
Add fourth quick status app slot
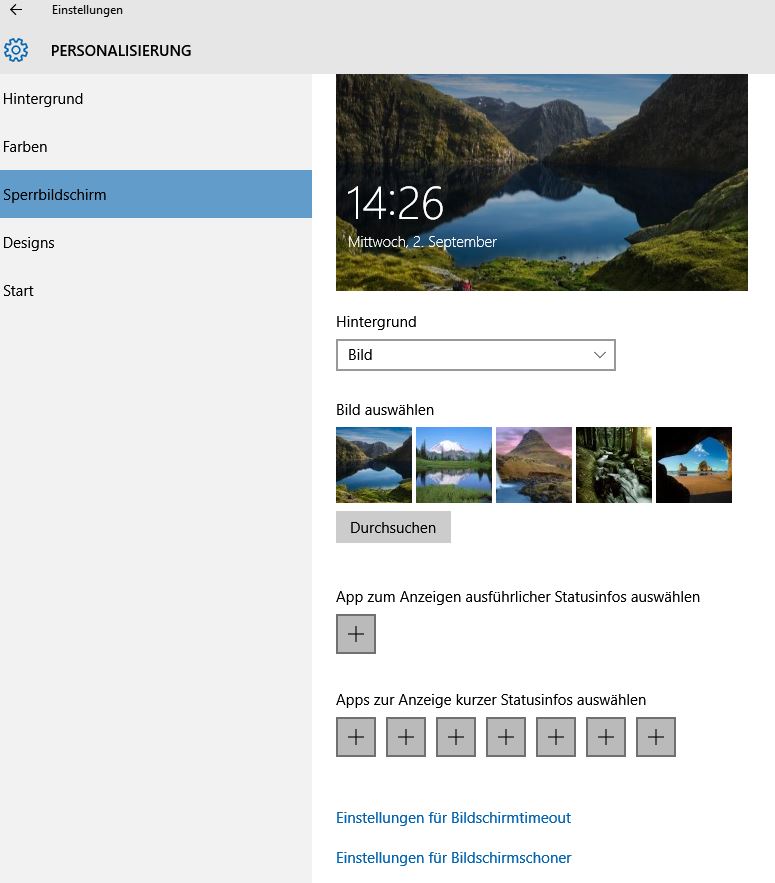pos(506,737)
